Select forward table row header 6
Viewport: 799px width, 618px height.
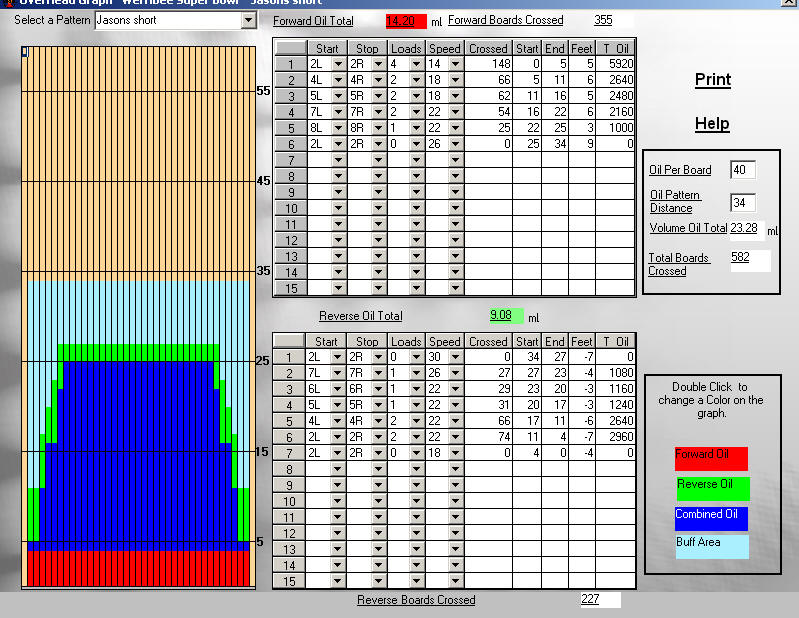tap(291, 144)
